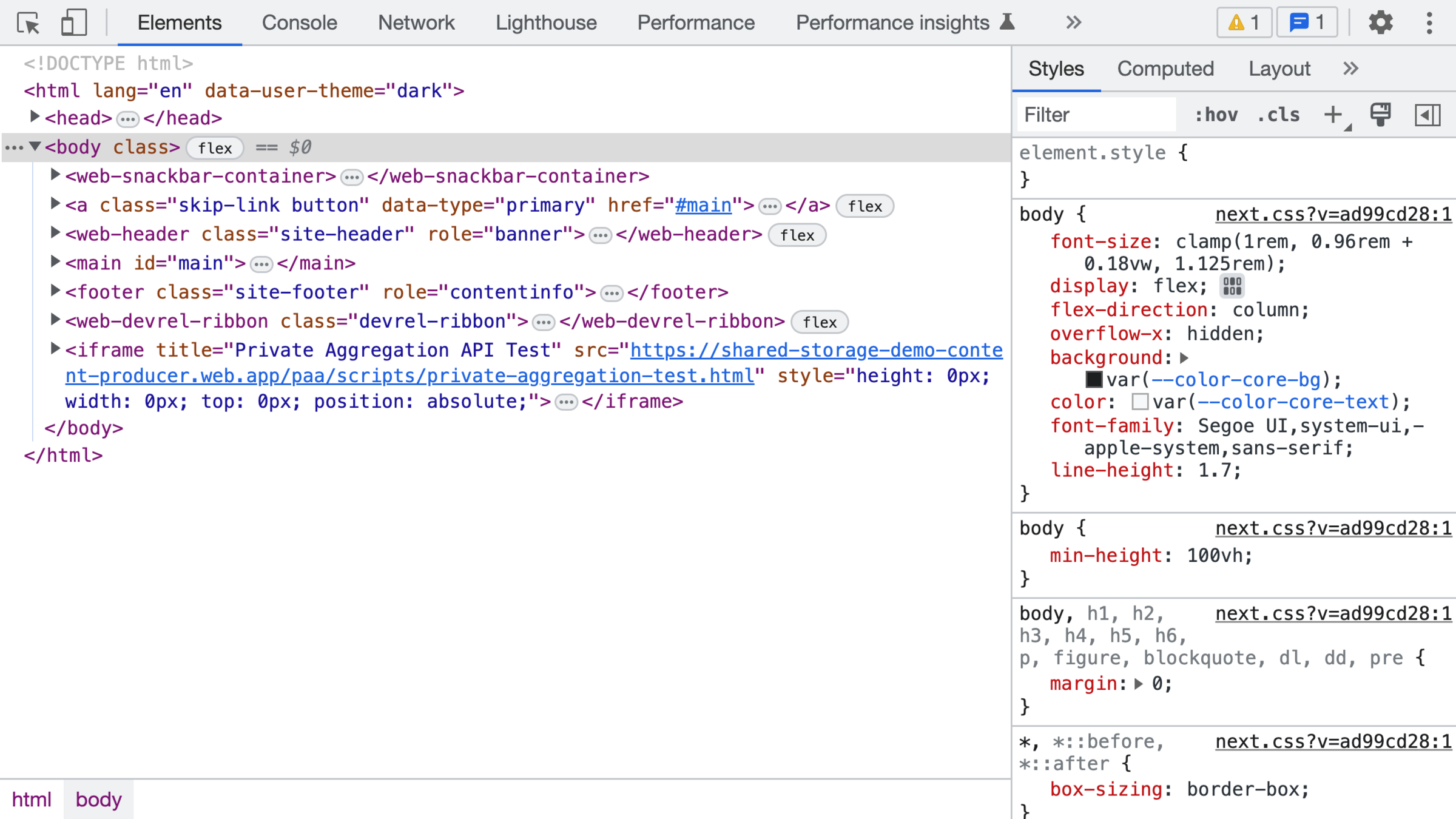Open the flexbox editor icon next to display
1456x819 pixels.
pyautogui.click(x=1232, y=286)
